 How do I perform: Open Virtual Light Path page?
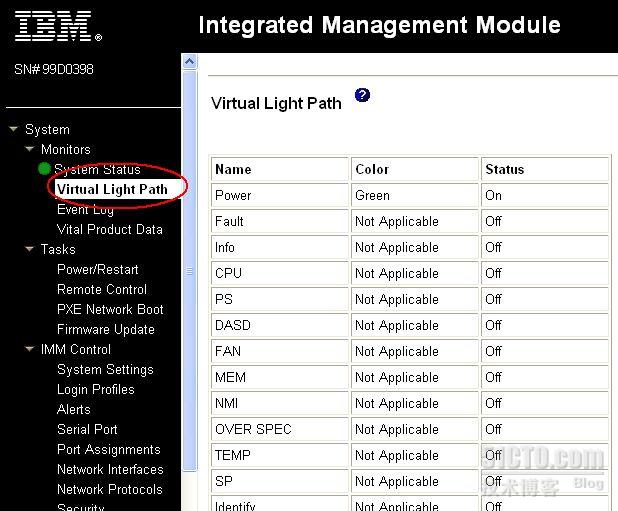click(x=112, y=189)
